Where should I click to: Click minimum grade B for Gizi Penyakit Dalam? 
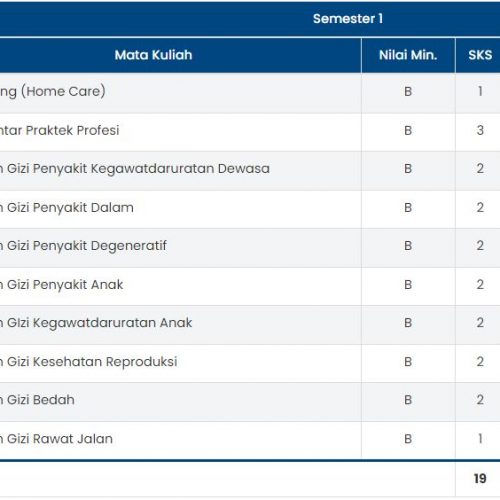[x=408, y=208]
